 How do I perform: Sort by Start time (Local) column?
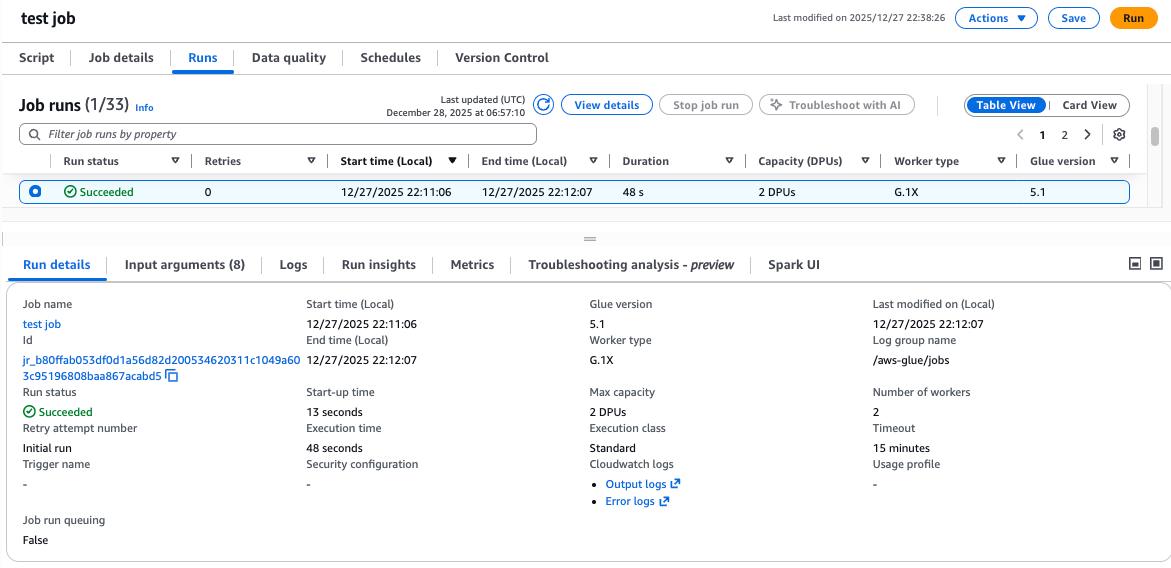[x=451, y=161]
